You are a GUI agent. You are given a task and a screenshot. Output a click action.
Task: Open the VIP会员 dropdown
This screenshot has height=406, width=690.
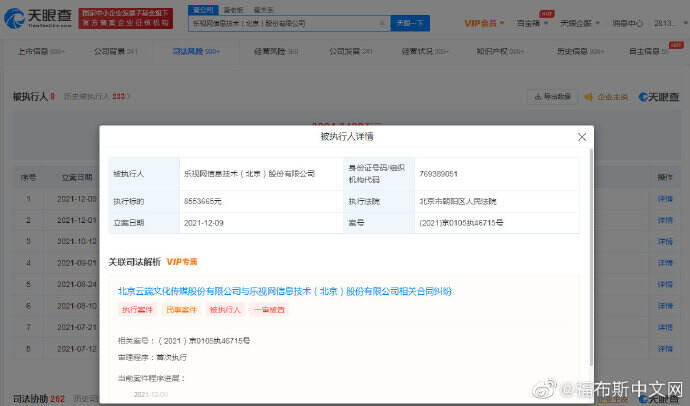484,23
